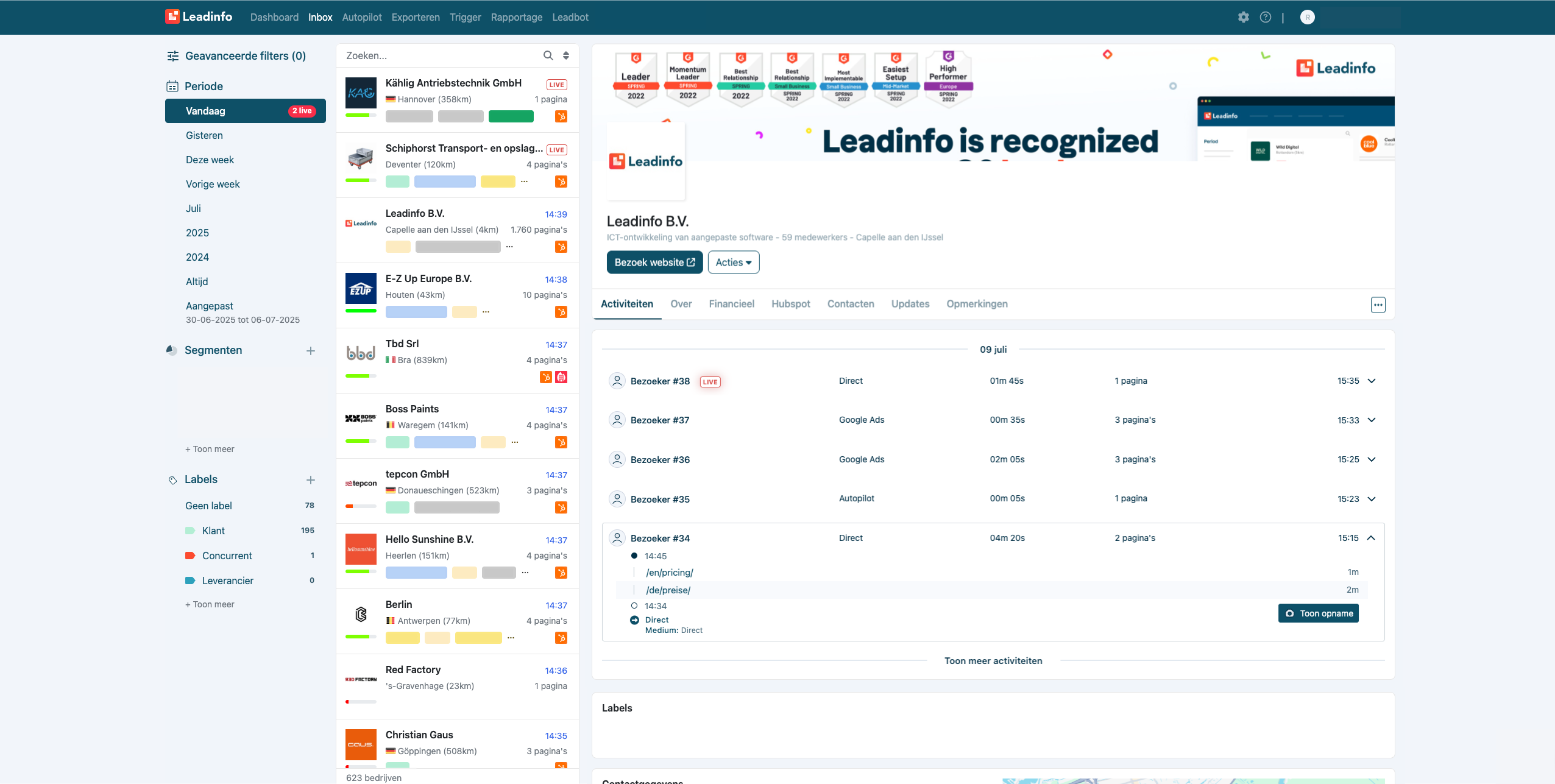Open the user avatar menu
This screenshot has width=1555, height=784.
pyautogui.click(x=1307, y=17)
